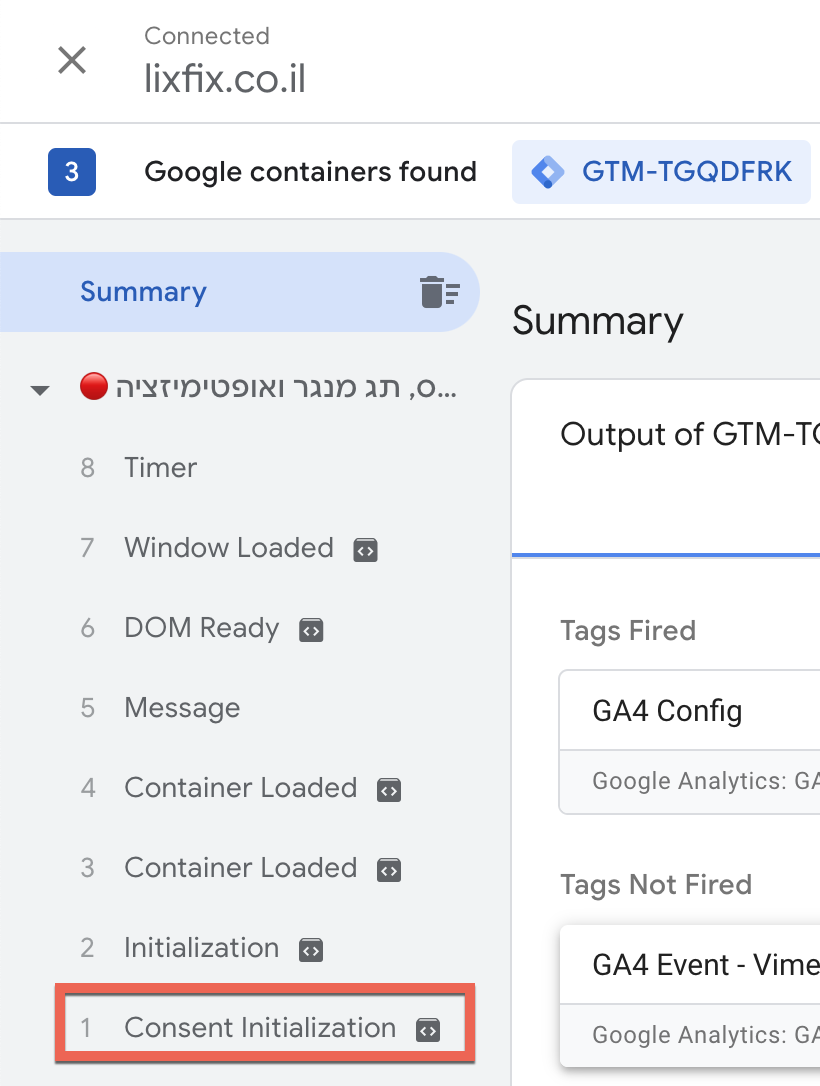
Task: Open the Summary item in sidebar
Action: coord(239,292)
